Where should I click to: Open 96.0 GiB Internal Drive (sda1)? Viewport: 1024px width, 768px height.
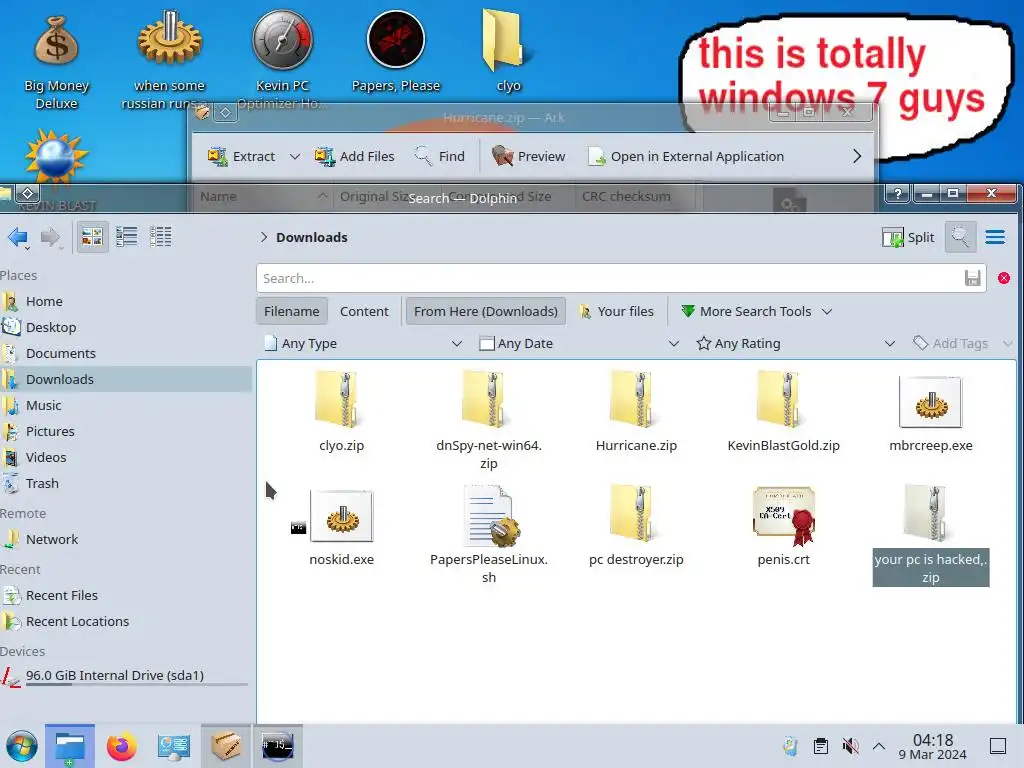point(125,677)
